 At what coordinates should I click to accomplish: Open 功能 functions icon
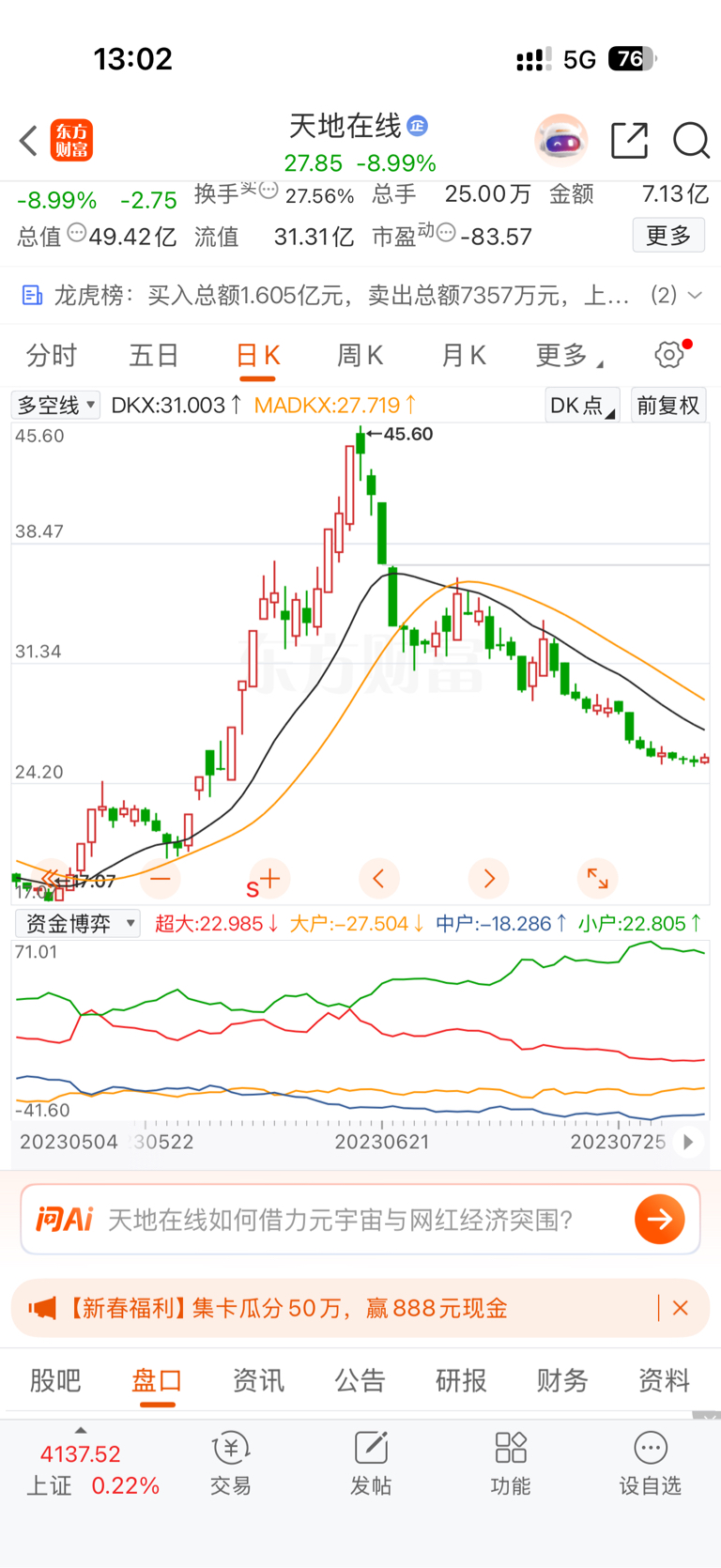[511, 1464]
